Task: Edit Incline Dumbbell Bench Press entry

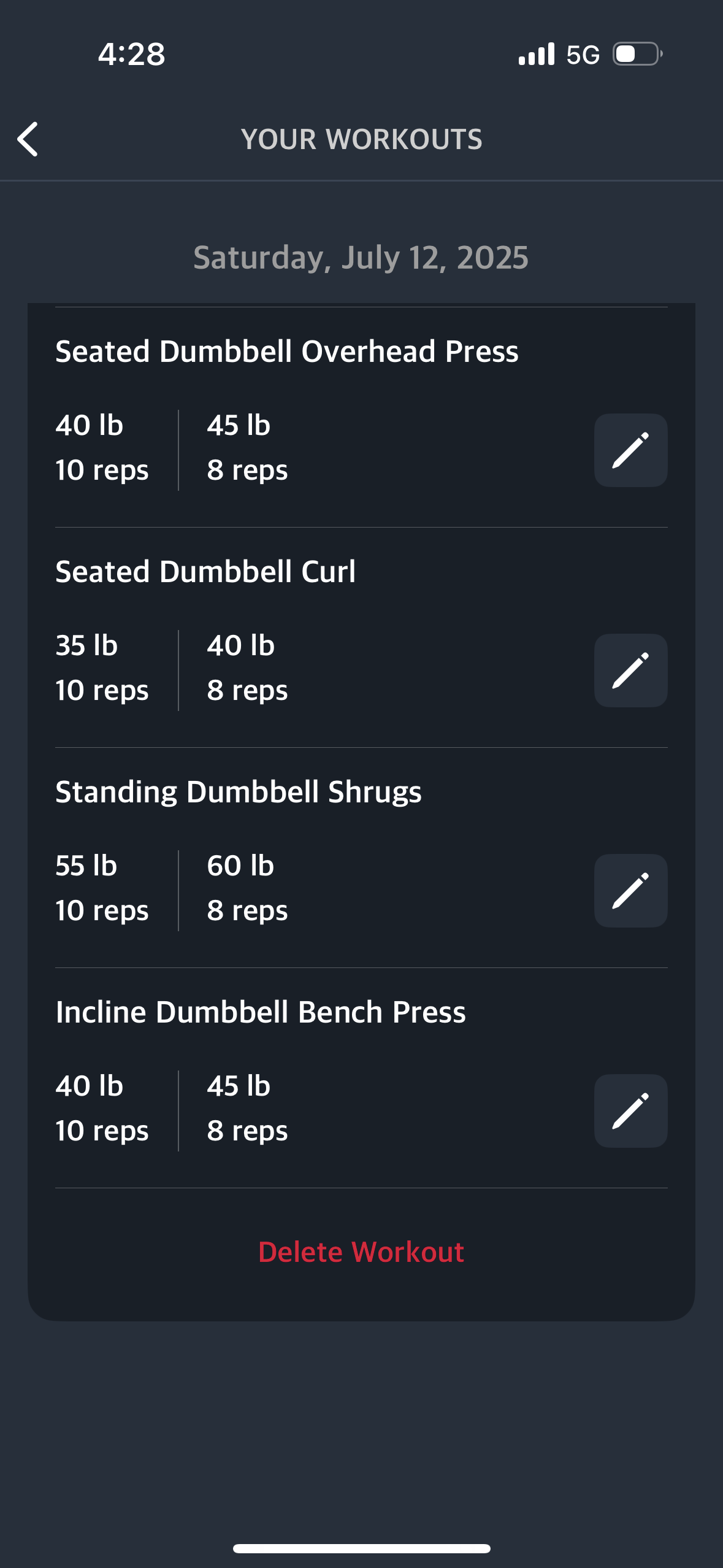Action: click(x=630, y=1111)
